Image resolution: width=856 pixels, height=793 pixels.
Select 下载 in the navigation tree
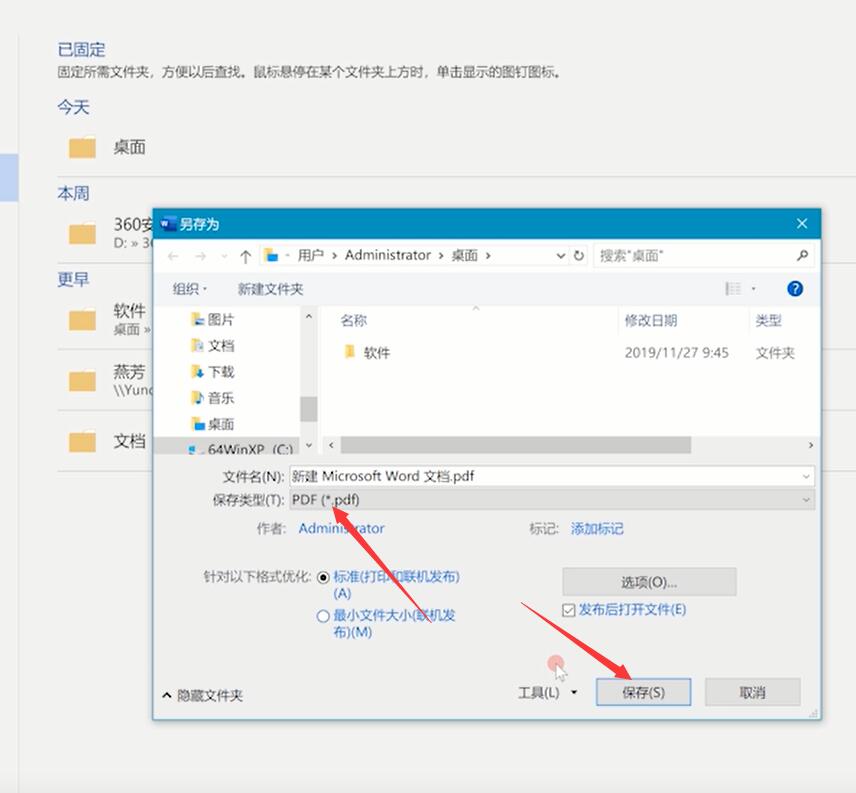tap(212, 372)
